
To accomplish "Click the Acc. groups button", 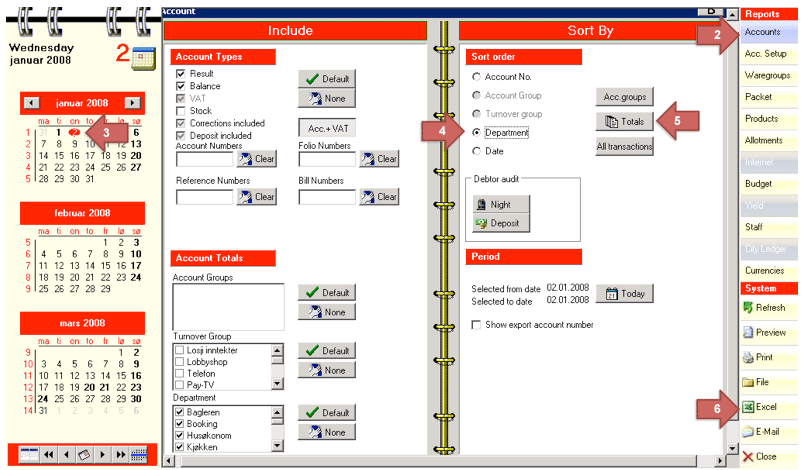I will (x=624, y=97).
